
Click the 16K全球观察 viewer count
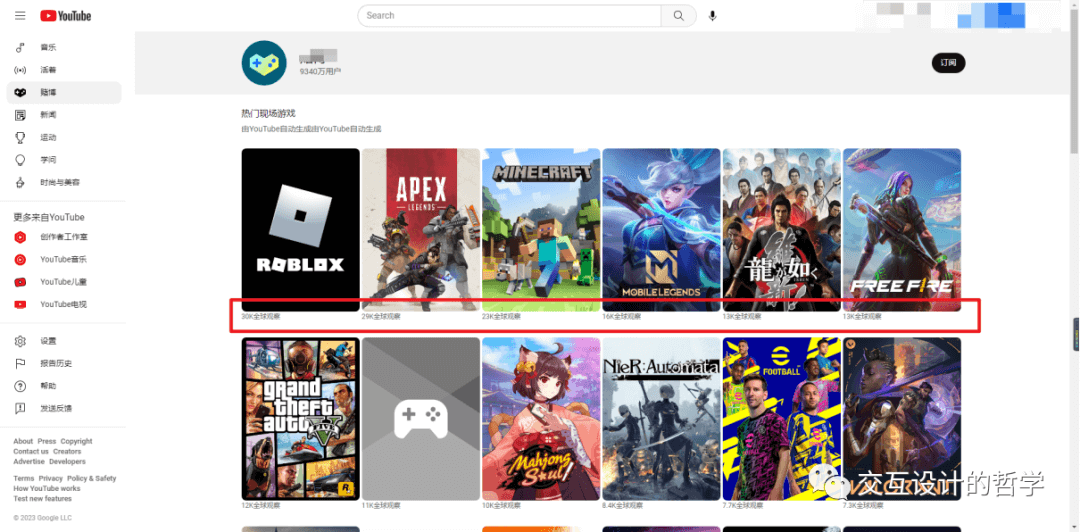(622, 317)
